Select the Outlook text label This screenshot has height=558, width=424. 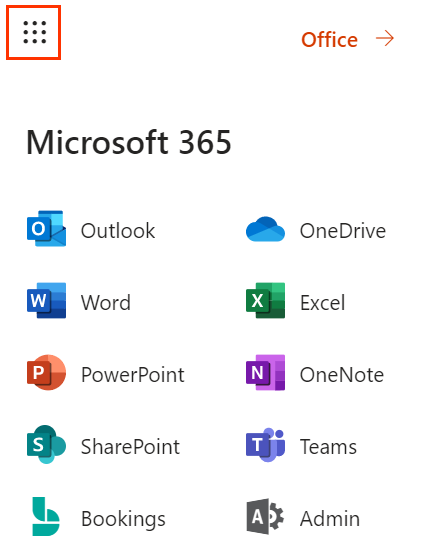tap(118, 231)
